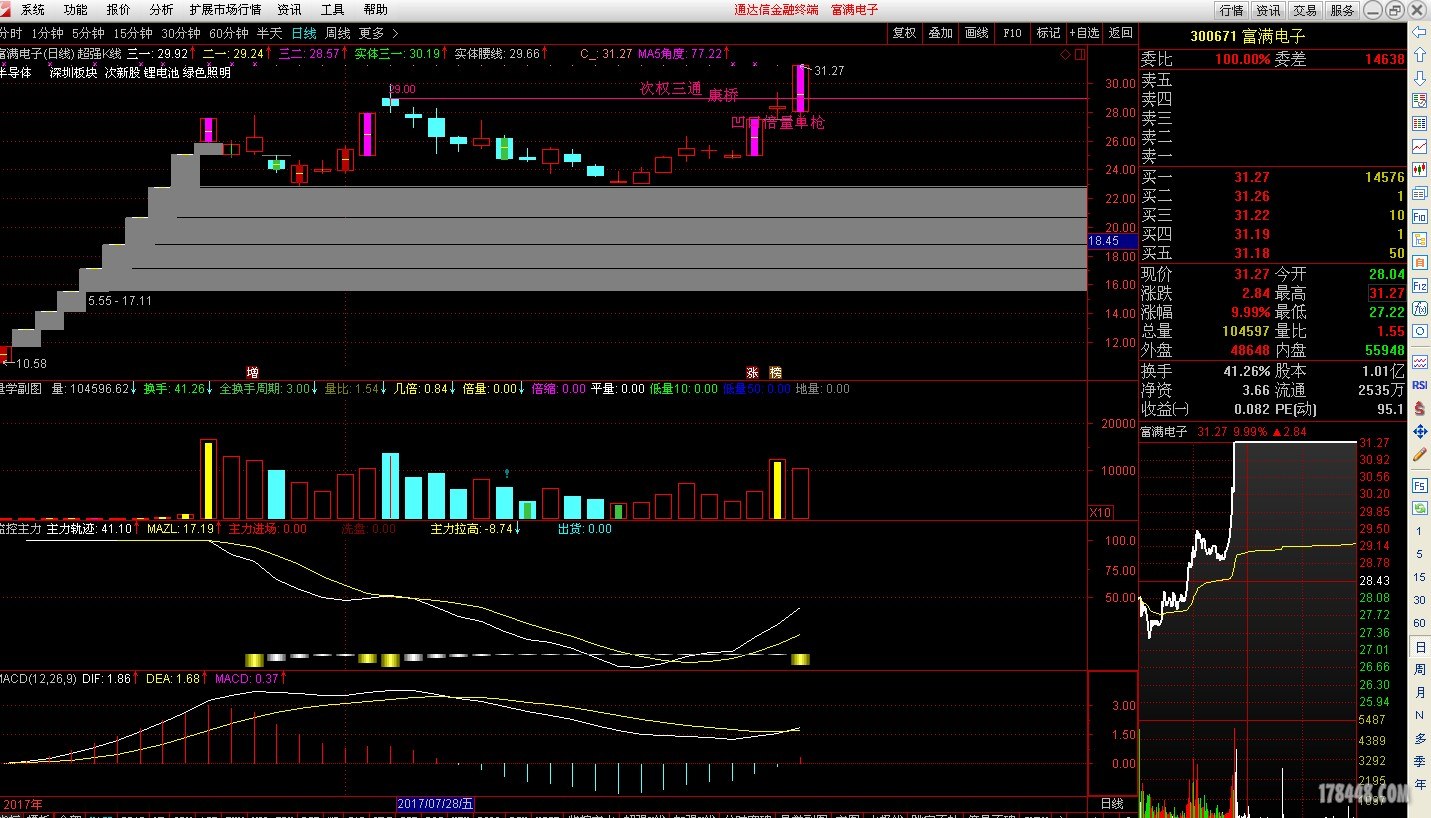Screen dimensions: 1431x818
Task: Click the 叠加 overlay button
Action: (x=940, y=33)
